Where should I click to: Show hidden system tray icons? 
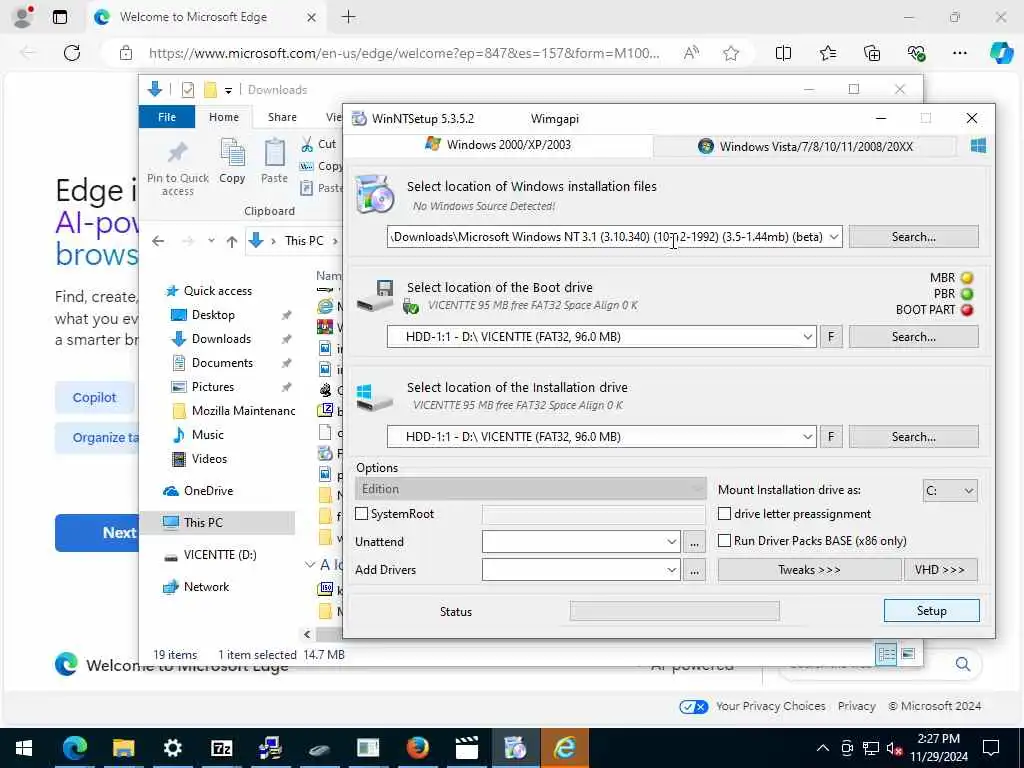pyautogui.click(x=823, y=748)
